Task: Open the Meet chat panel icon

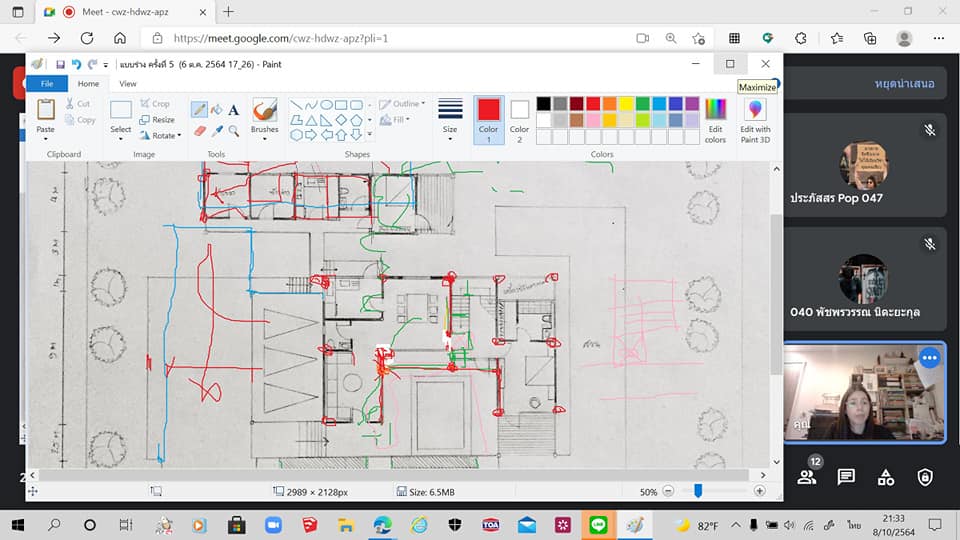Action: click(x=846, y=477)
